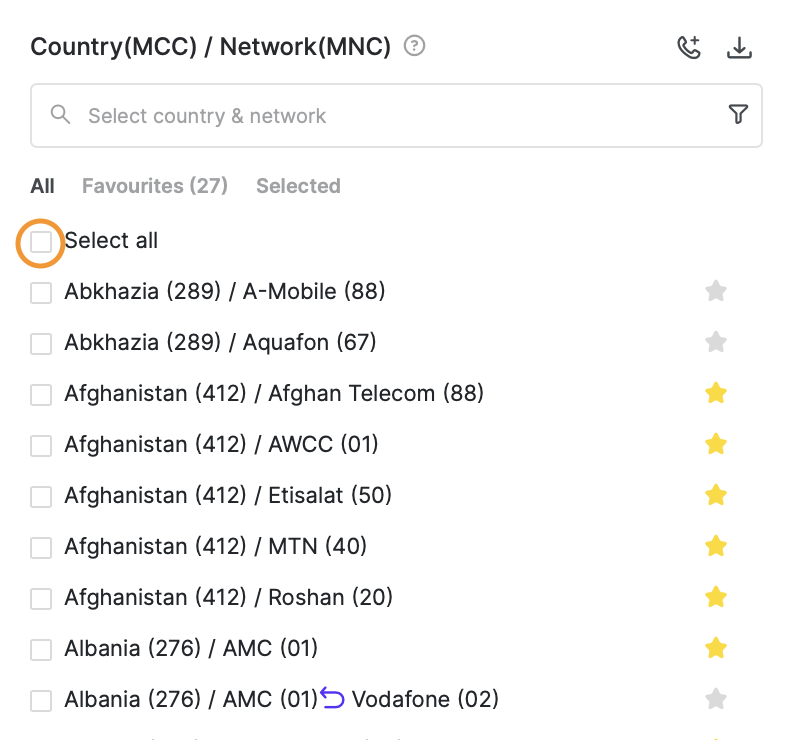Toggle star for Albania AMC Vodafone
This screenshot has height=754, width=794.
pos(716,699)
